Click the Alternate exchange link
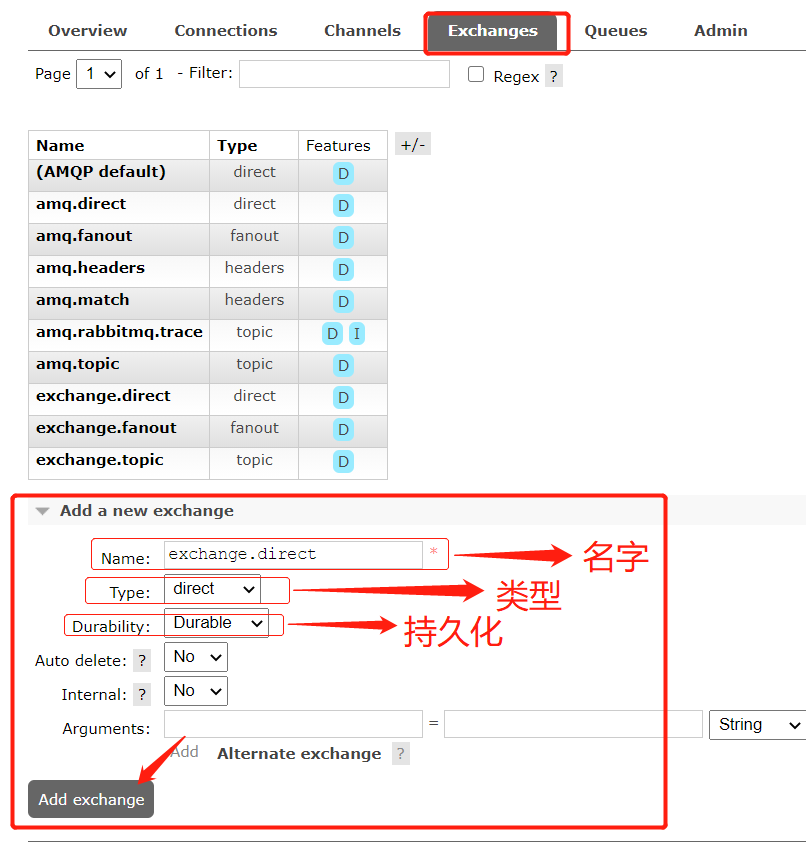806x844 pixels. click(x=299, y=754)
